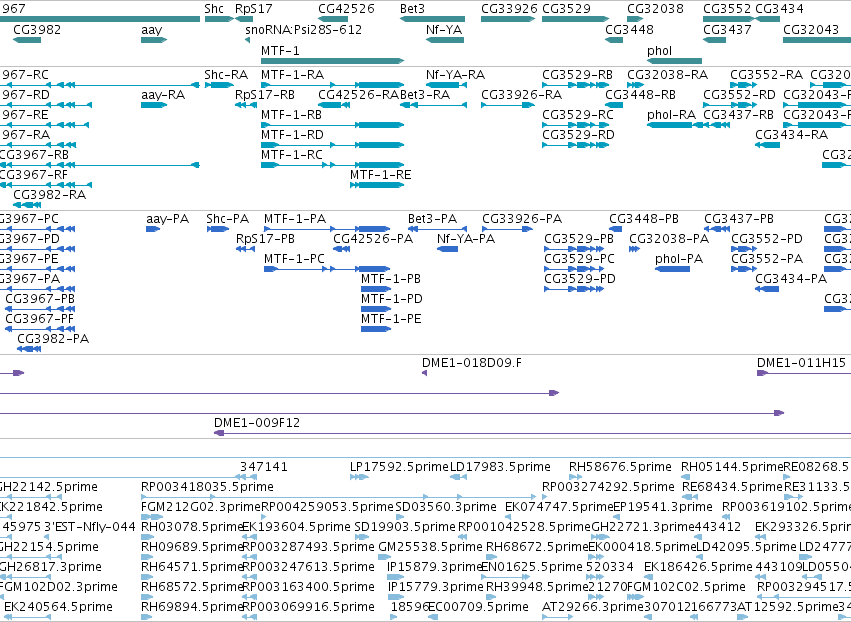Viewport: 851px width, 622px height.
Task: Click the CG3552 gene label
Action: point(727,9)
